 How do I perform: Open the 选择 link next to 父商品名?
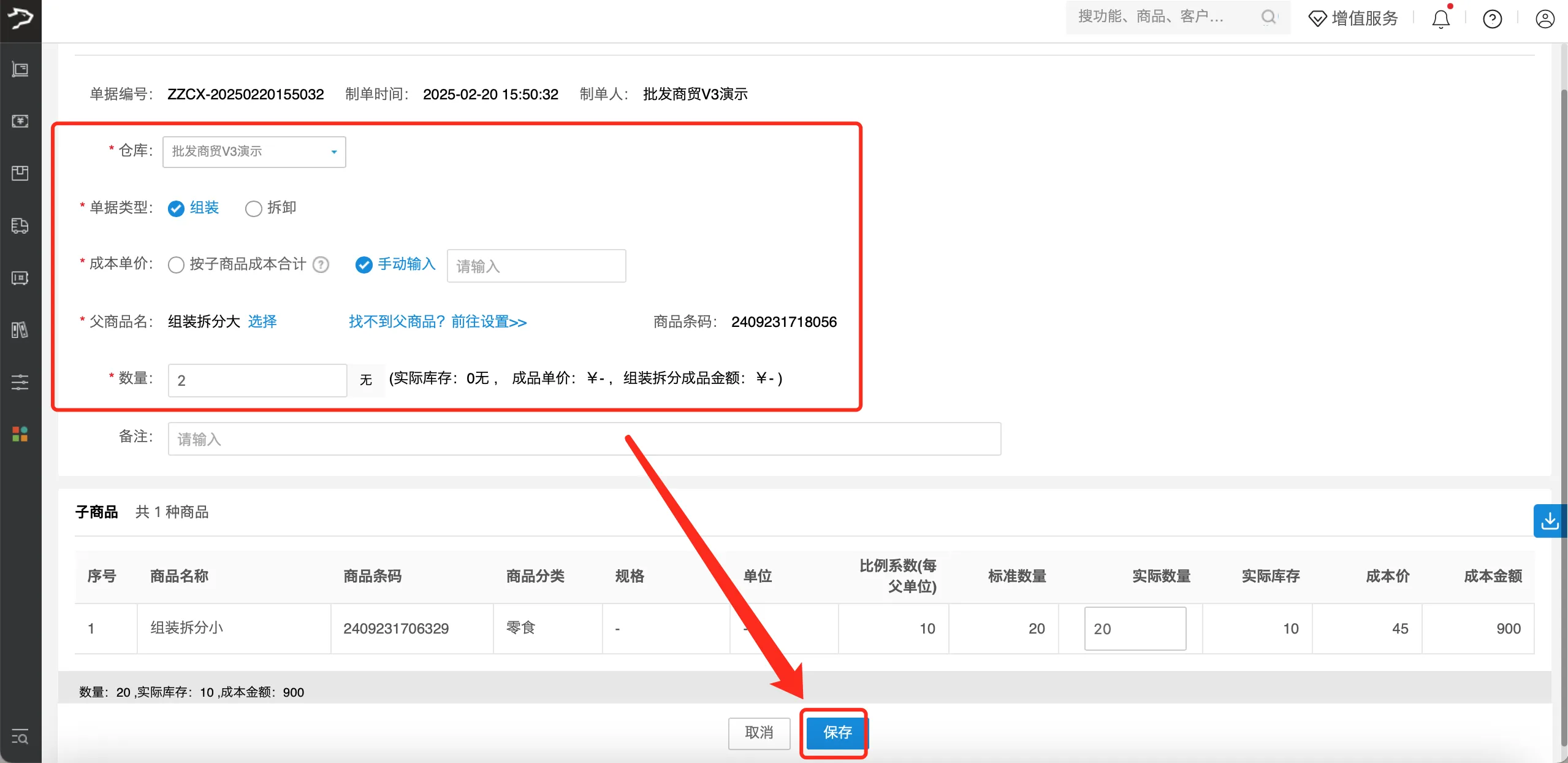pos(262,321)
